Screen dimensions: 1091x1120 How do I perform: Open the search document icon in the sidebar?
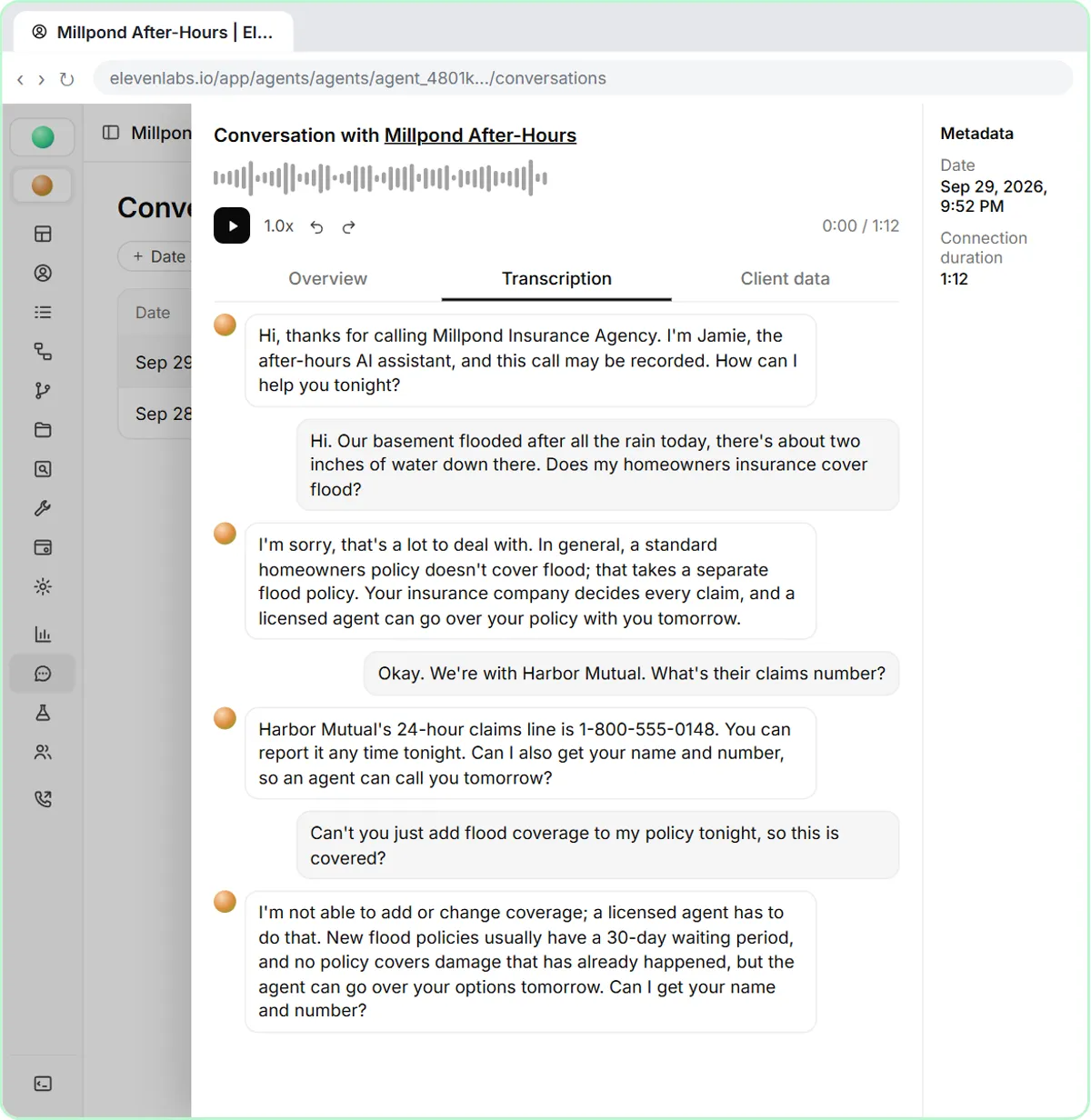[x=43, y=469]
